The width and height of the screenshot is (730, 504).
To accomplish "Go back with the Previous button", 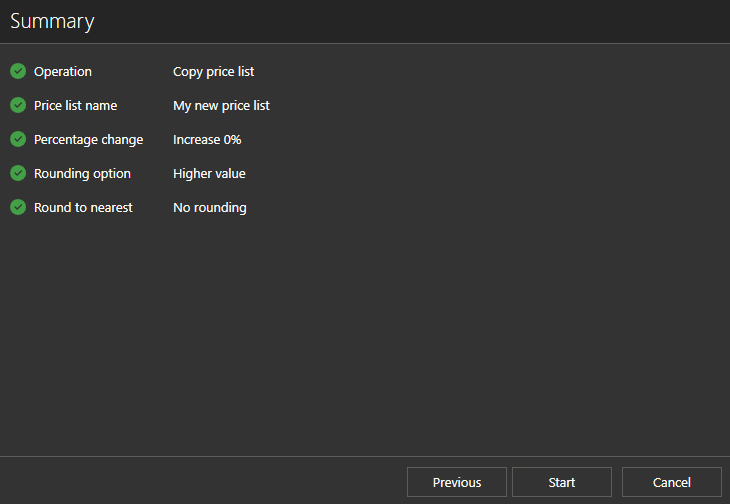I will click(457, 482).
